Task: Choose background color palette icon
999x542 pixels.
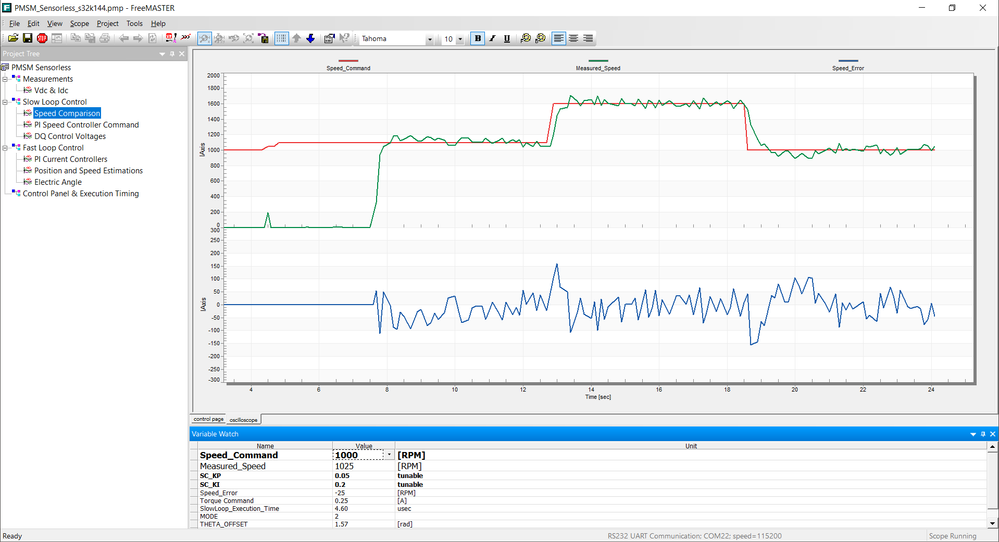Action: [540, 38]
